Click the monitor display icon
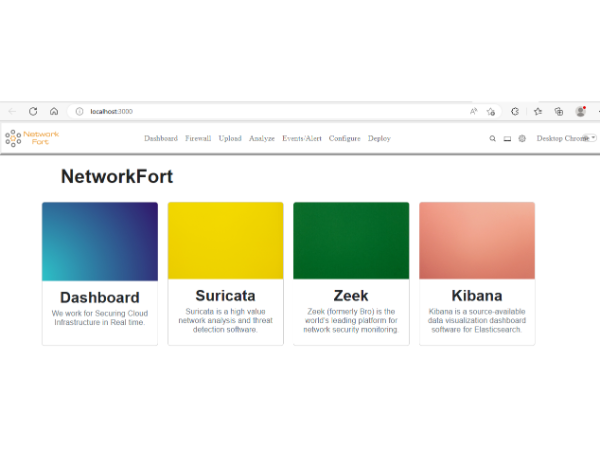 pos(507,139)
